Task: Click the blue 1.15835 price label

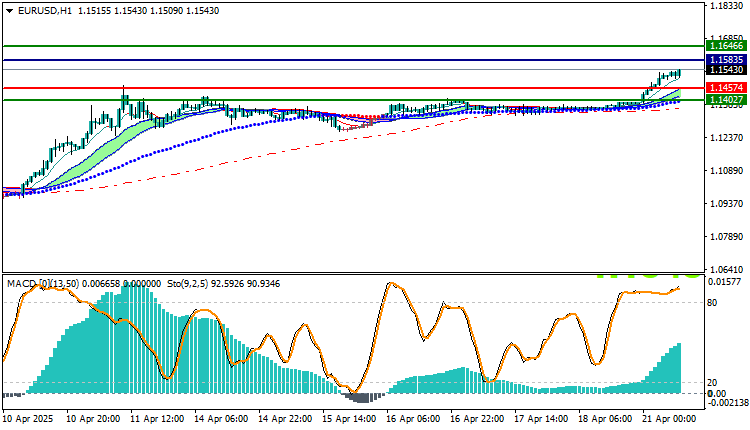Action: coord(727,60)
